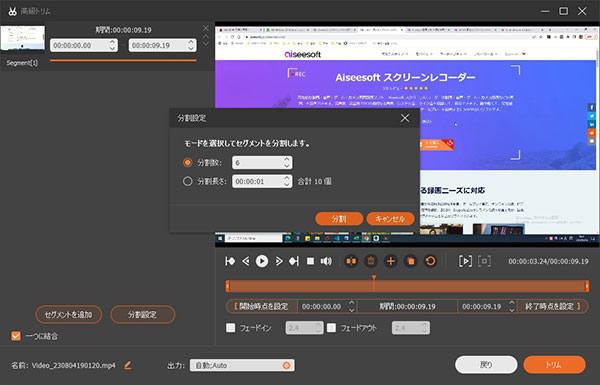Click the キャンセル button
Viewport: 600px width, 385px height.
tap(390, 219)
